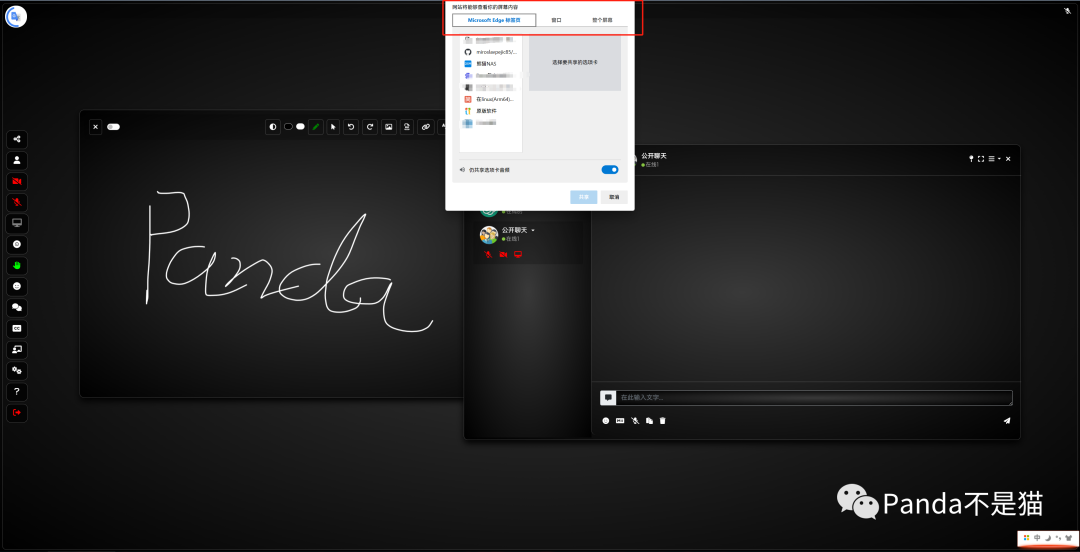Click the colorful grid icon in system tray

1026,538
